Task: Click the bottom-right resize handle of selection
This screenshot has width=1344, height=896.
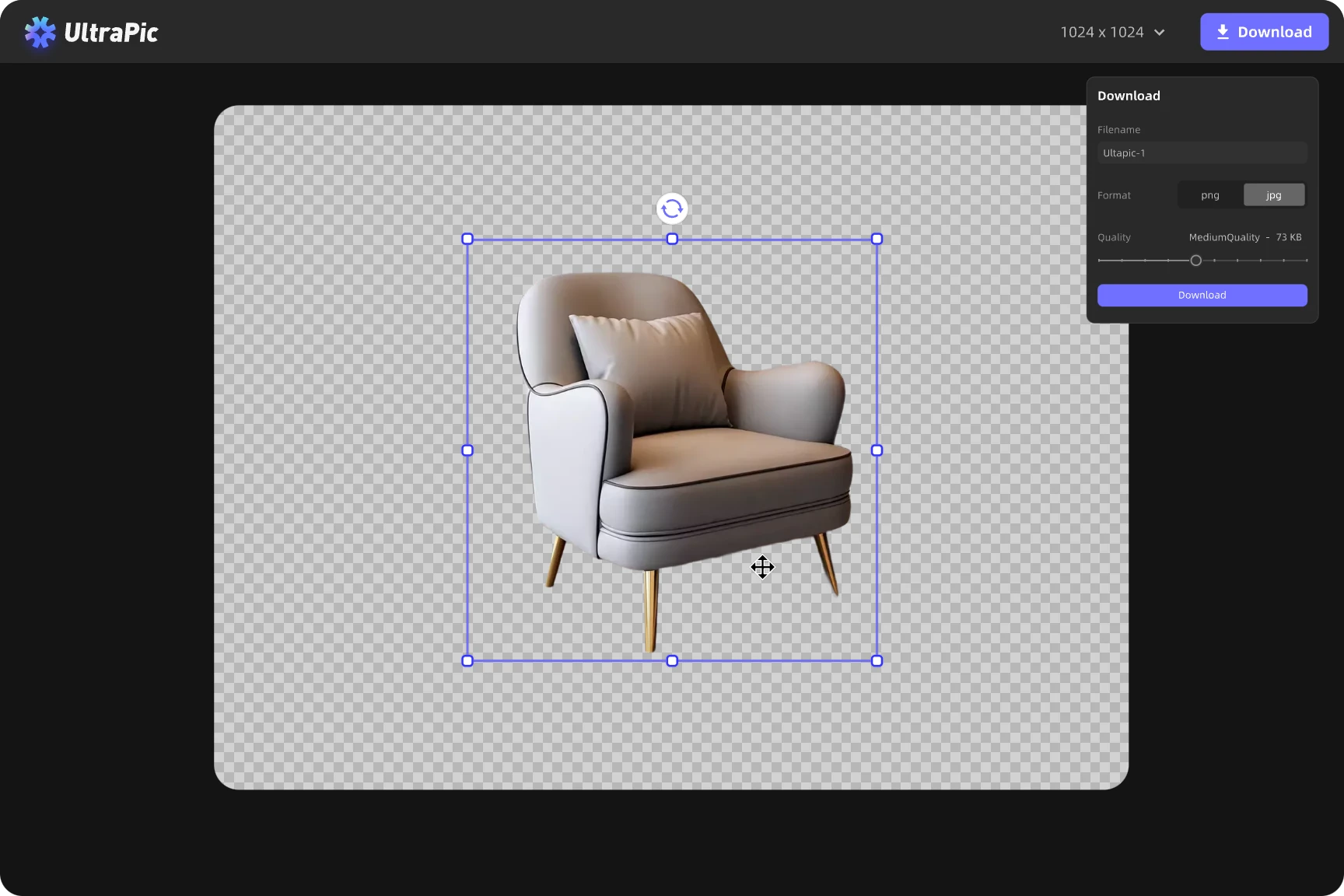Action: point(877,661)
